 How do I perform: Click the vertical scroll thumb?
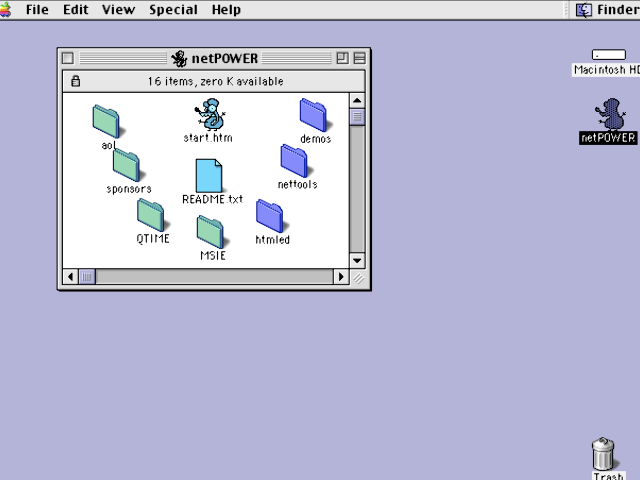[357, 117]
